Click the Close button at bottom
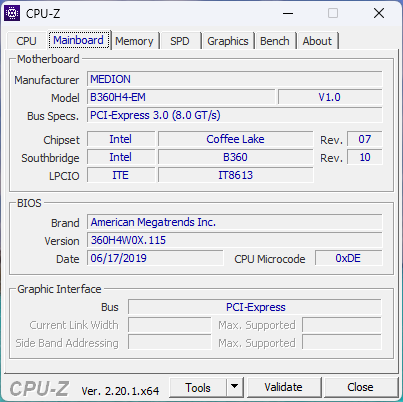The height and width of the screenshot is (402, 403). tap(360, 387)
